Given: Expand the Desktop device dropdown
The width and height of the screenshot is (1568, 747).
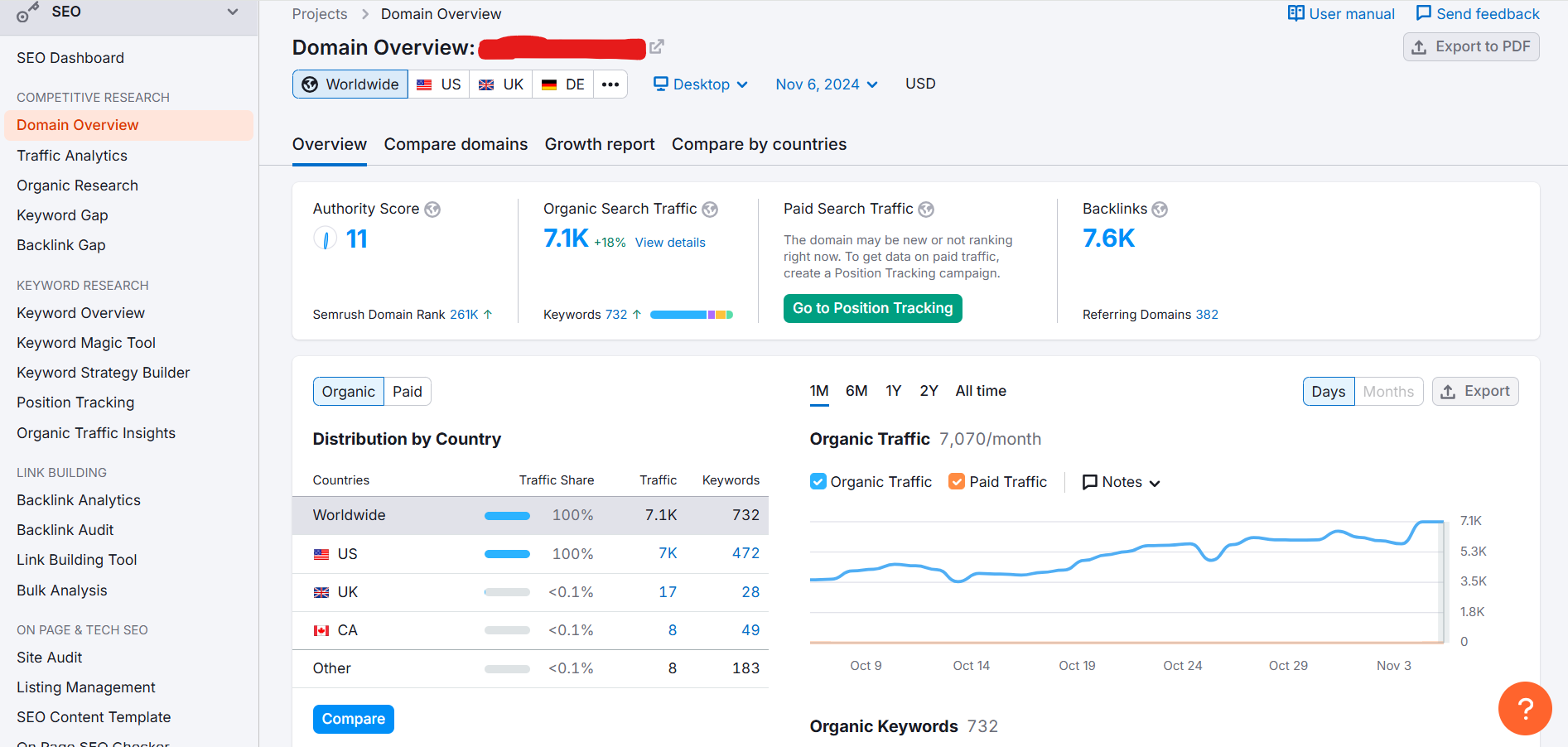Looking at the screenshot, I should click(701, 84).
